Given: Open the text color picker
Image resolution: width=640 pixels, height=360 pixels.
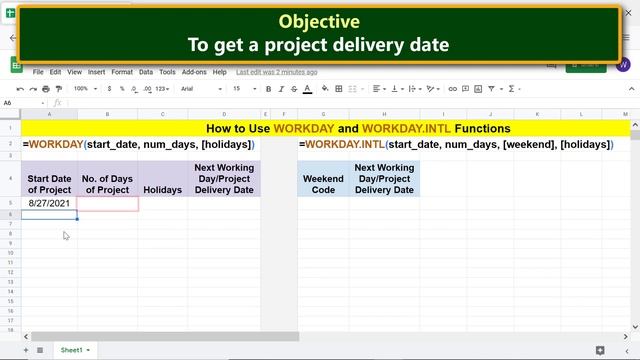Looking at the screenshot, I should pyautogui.click(x=307, y=89).
